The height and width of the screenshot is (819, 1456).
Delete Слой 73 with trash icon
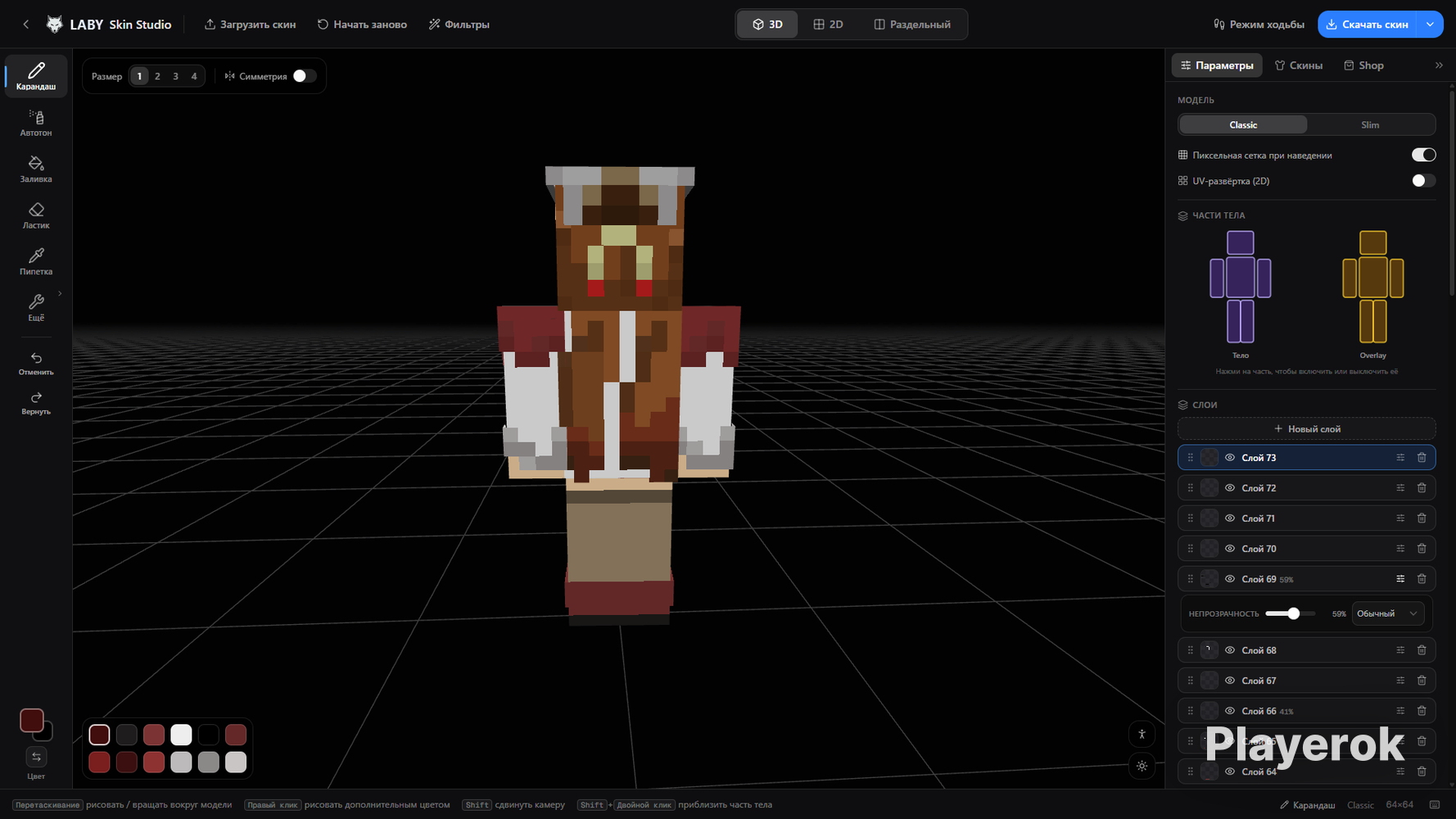click(x=1422, y=458)
